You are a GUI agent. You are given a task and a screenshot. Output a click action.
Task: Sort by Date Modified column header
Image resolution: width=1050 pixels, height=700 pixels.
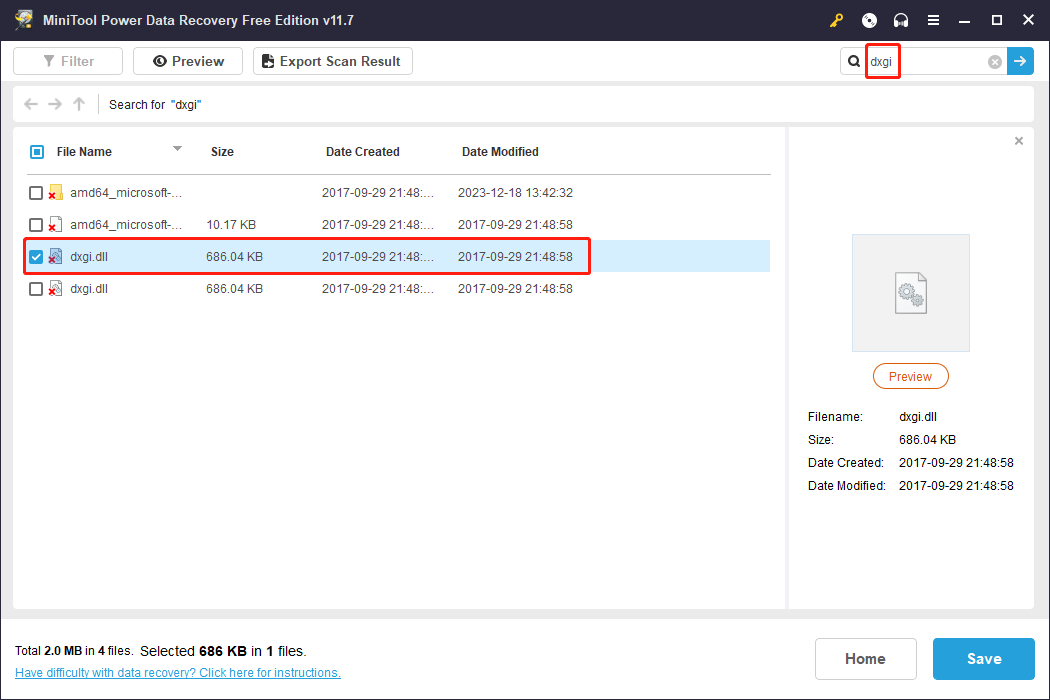click(x=500, y=152)
